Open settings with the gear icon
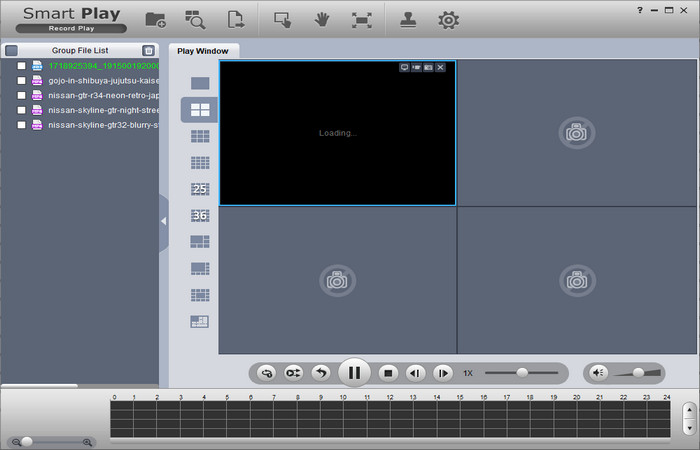 coord(449,19)
